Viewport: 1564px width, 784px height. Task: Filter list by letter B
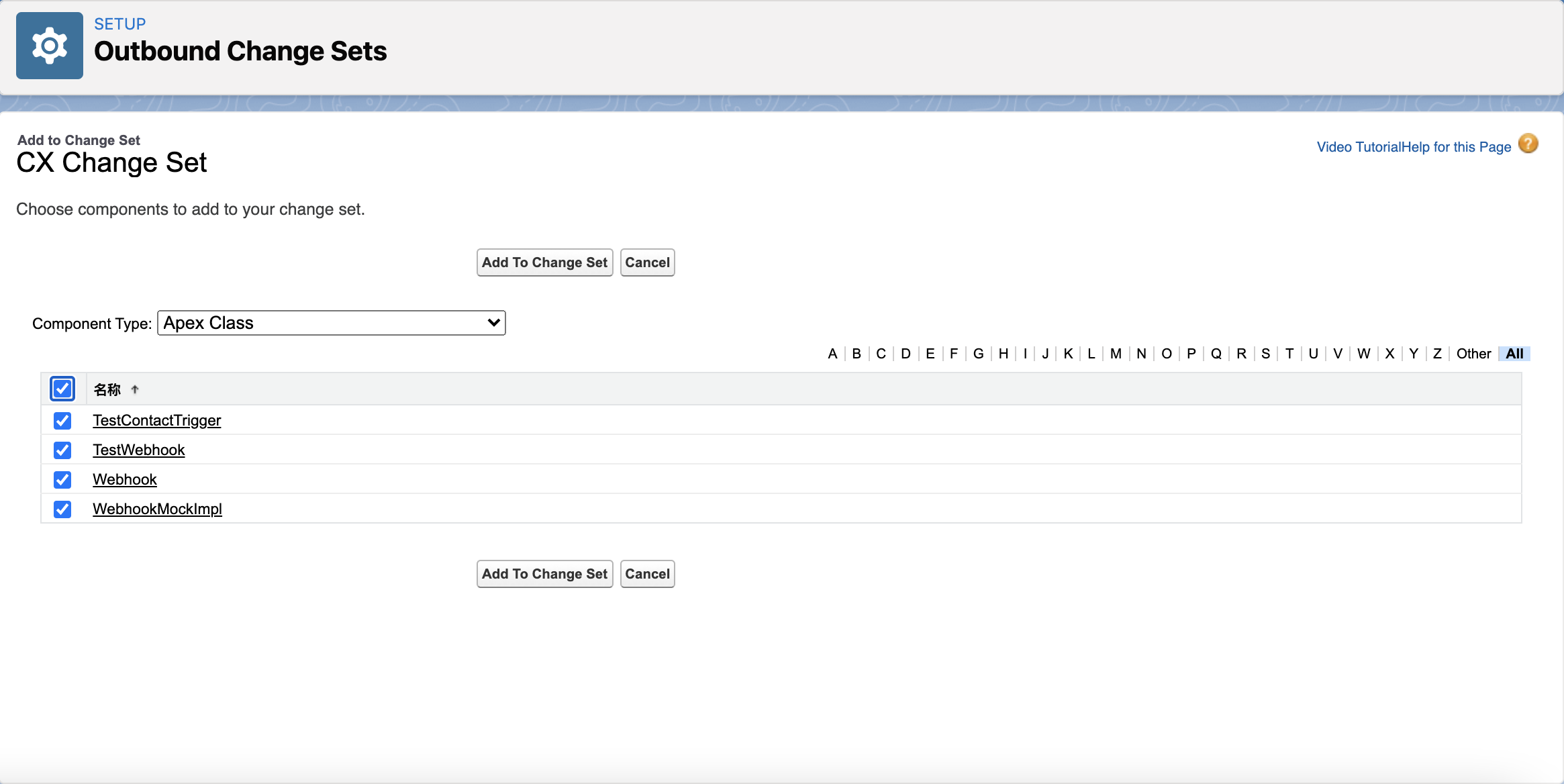(857, 354)
